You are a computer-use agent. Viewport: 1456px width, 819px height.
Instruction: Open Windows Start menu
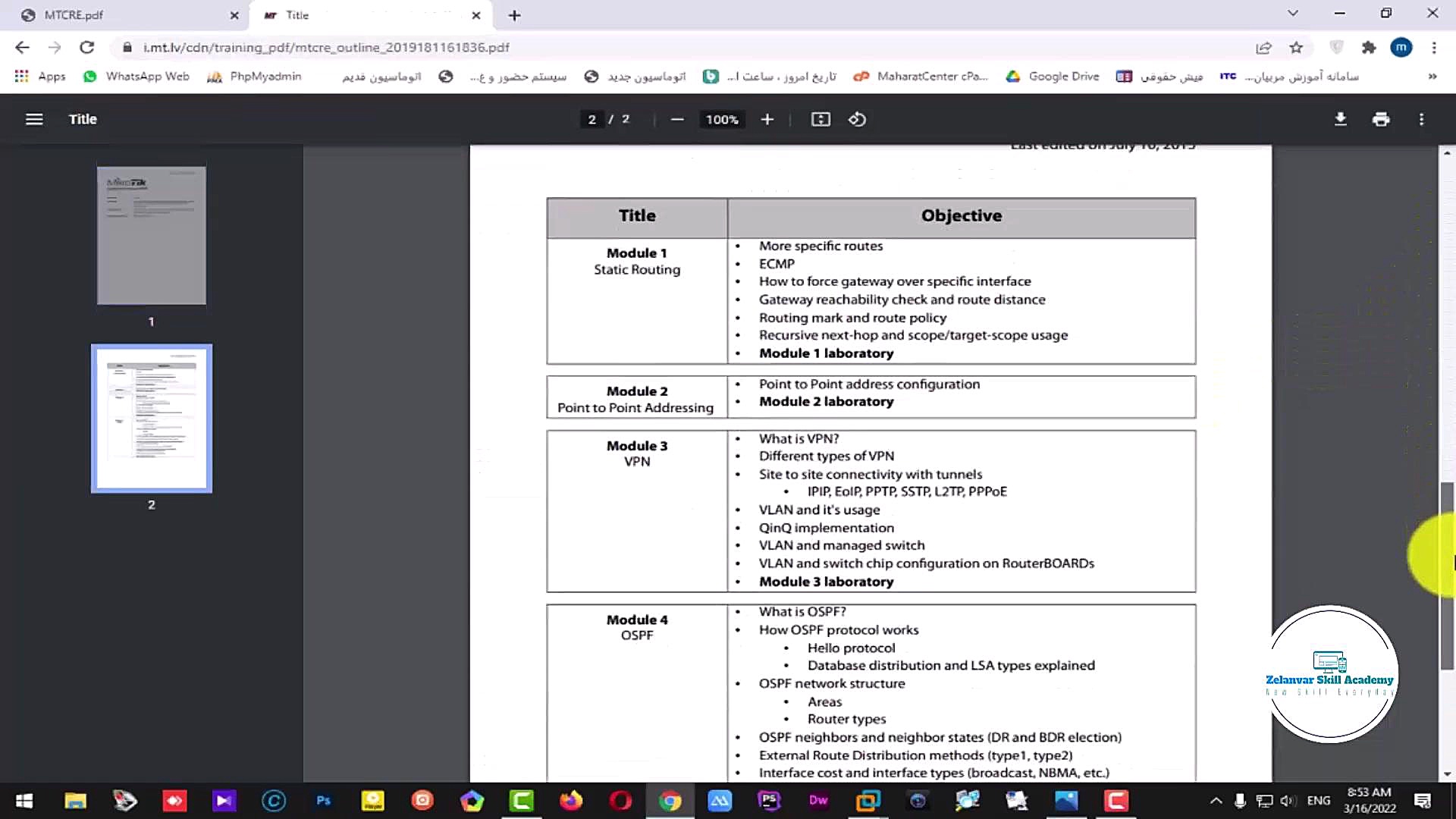[x=24, y=801]
